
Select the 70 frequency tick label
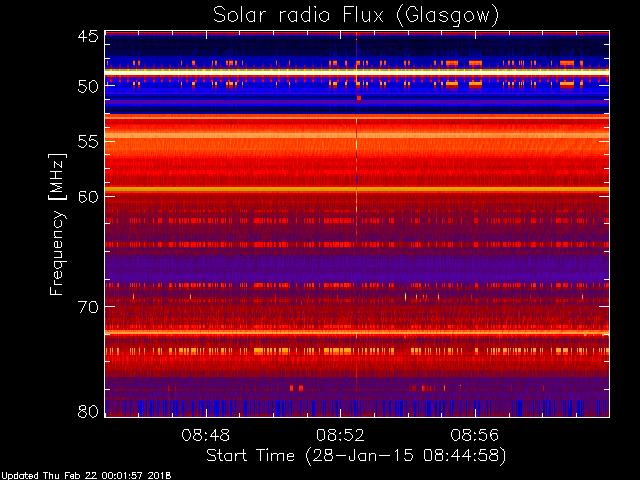(x=88, y=307)
